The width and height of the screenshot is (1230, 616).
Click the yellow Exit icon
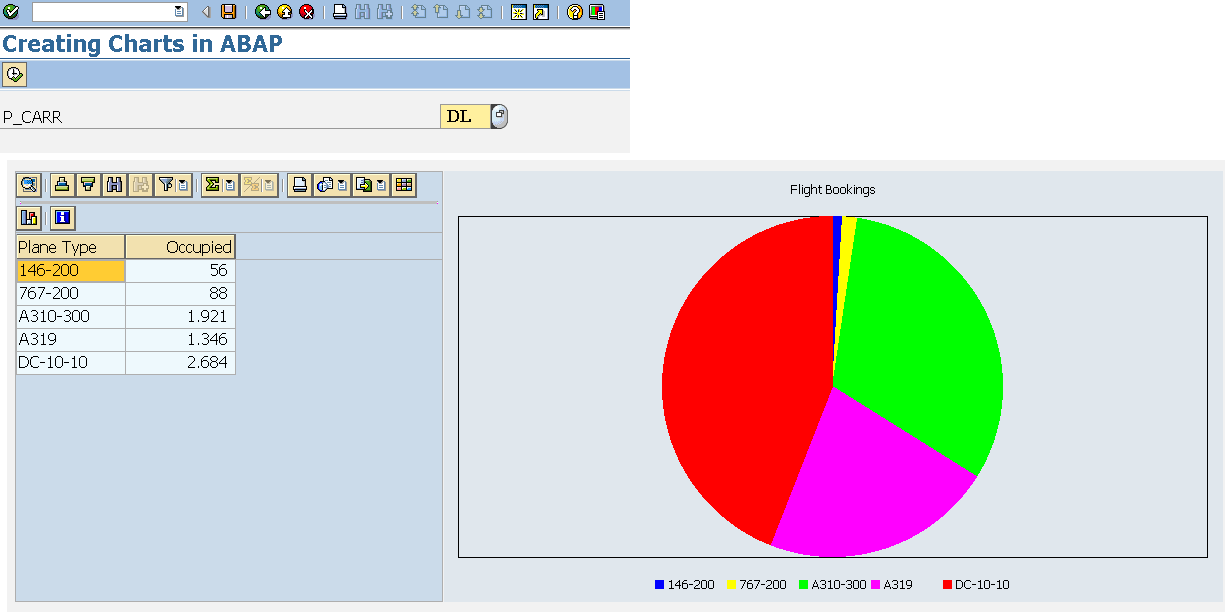tap(285, 12)
